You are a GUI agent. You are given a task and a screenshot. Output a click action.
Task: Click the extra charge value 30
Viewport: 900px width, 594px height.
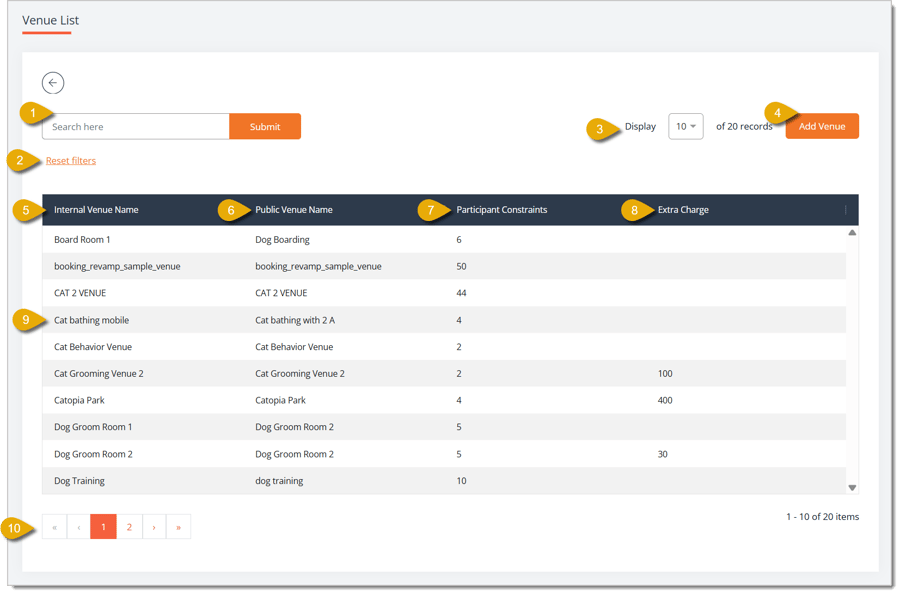665,456
